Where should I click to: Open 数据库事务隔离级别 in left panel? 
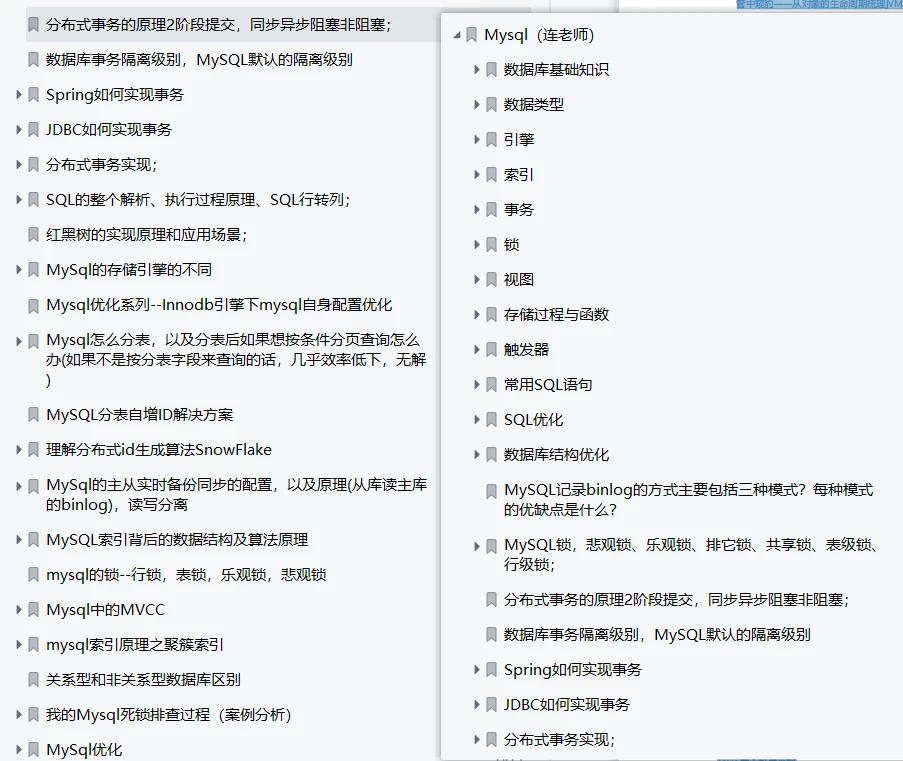199,60
